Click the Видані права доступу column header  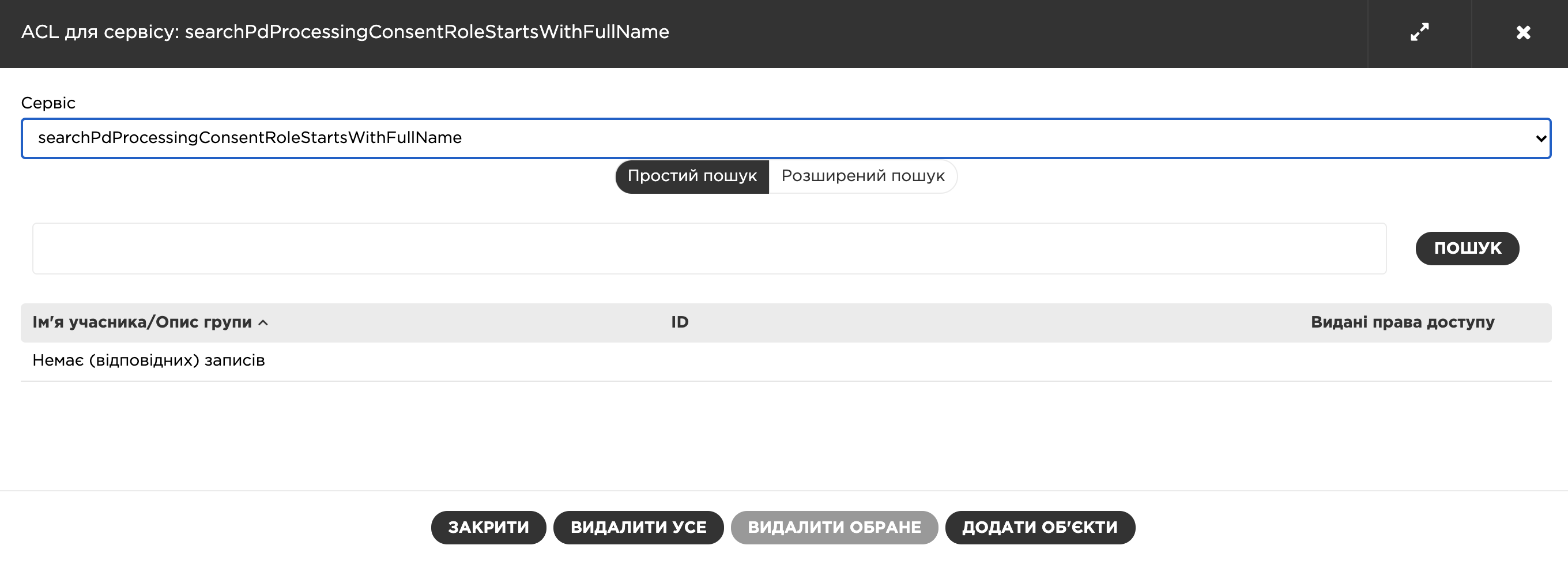point(1402,322)
